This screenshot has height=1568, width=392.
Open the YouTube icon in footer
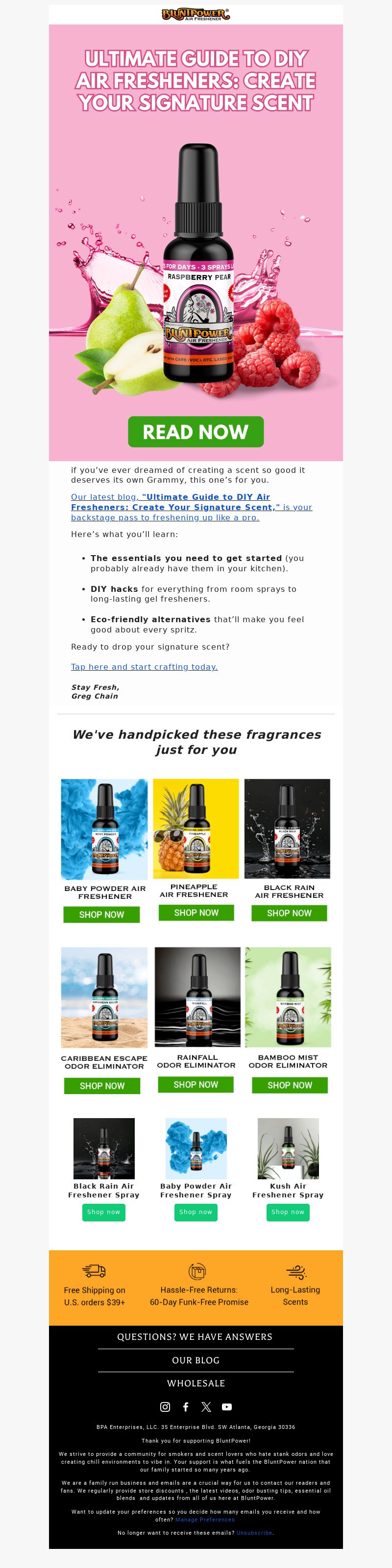(227, 1406)
